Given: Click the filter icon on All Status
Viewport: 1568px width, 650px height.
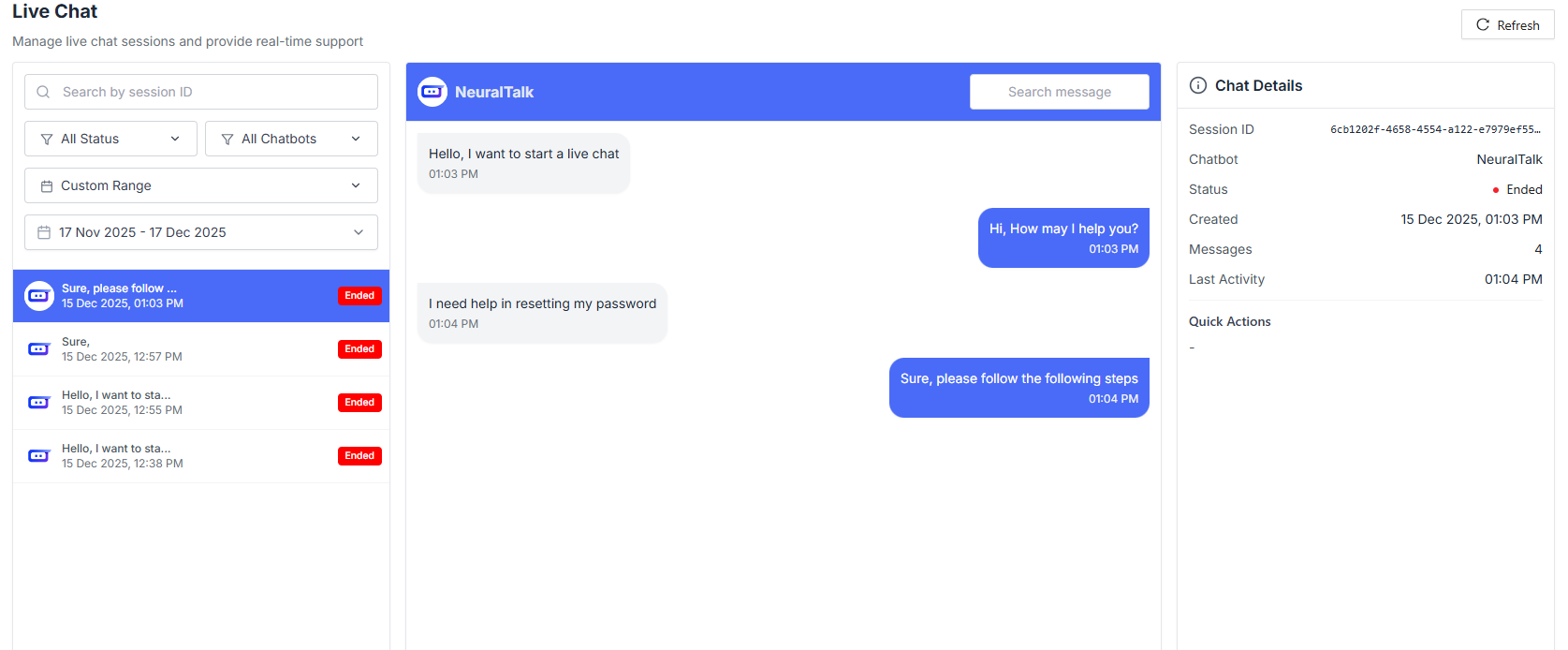Looking at the screenshot, I should click(x=45, y=139).
